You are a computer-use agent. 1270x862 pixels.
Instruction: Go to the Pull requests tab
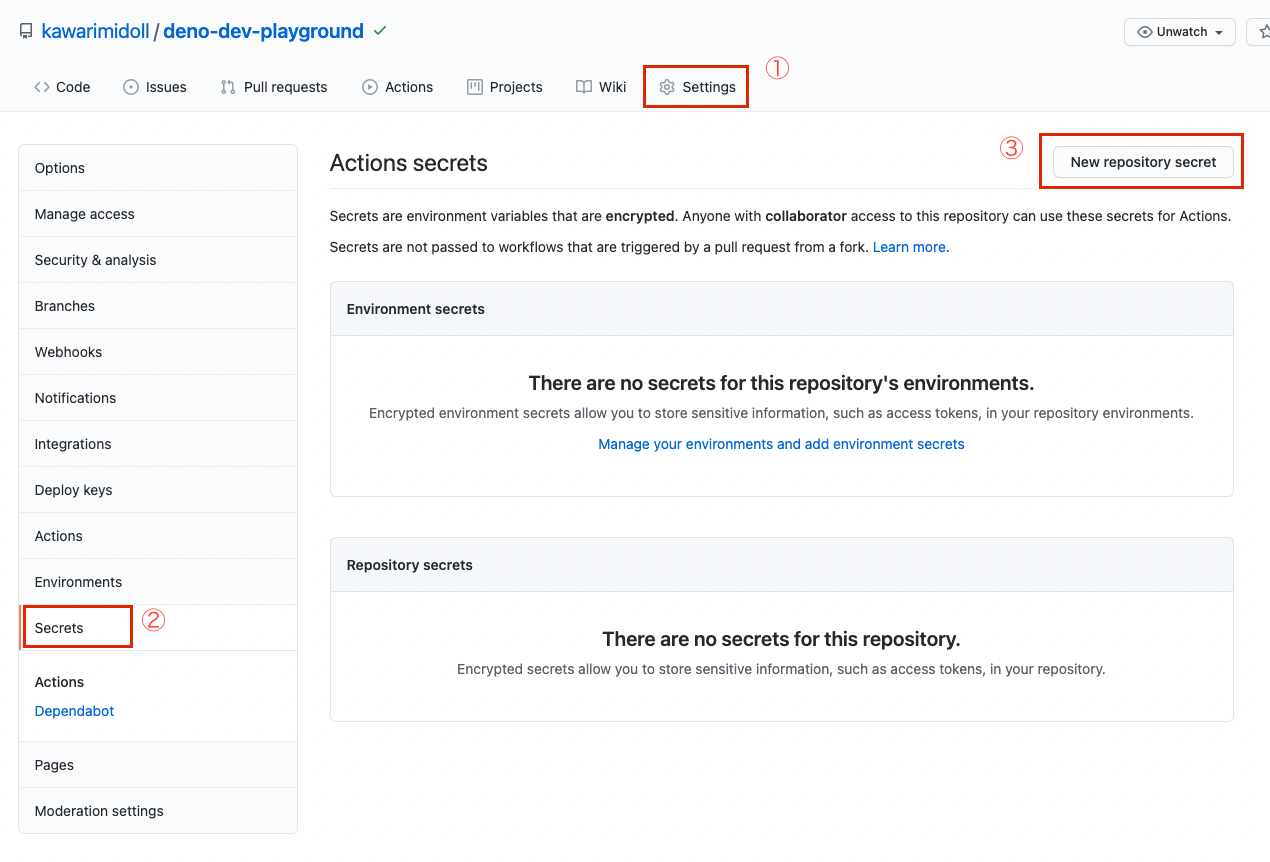coord(274,87)
